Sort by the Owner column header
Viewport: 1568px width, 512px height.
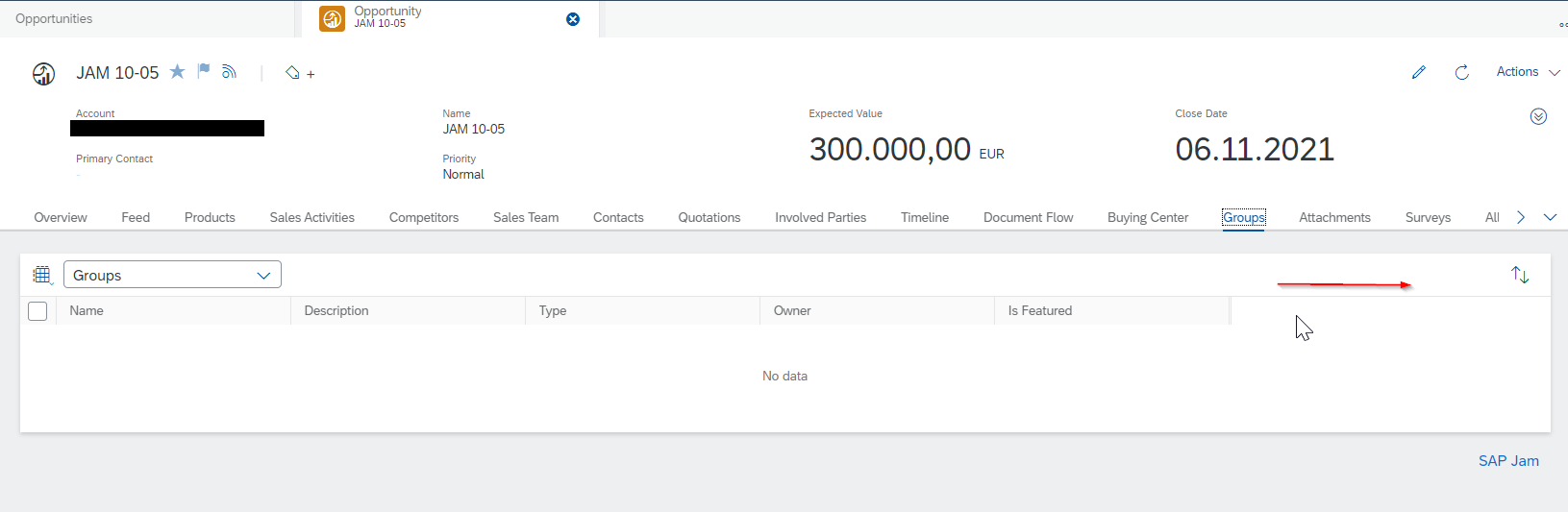[x=792, y=311]
